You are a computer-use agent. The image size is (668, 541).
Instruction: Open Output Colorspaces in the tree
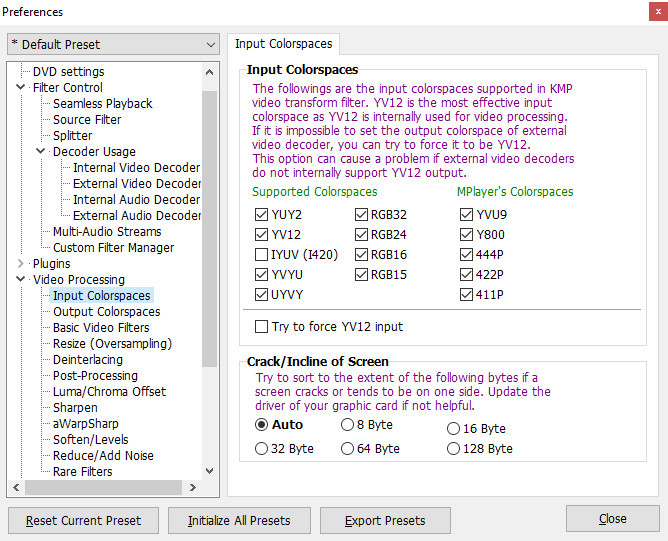[x=106, y=312]
